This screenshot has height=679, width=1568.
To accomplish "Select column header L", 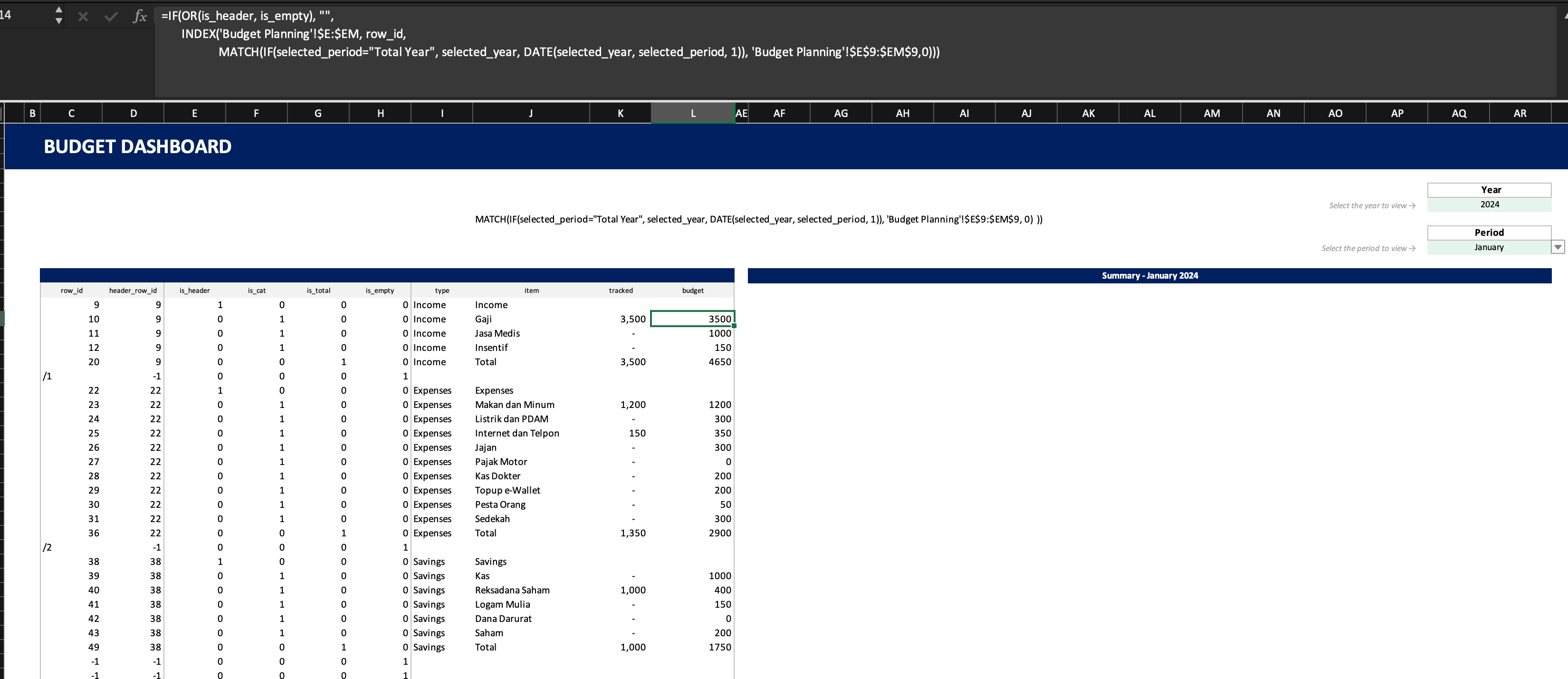I will (x=692, y=113).
